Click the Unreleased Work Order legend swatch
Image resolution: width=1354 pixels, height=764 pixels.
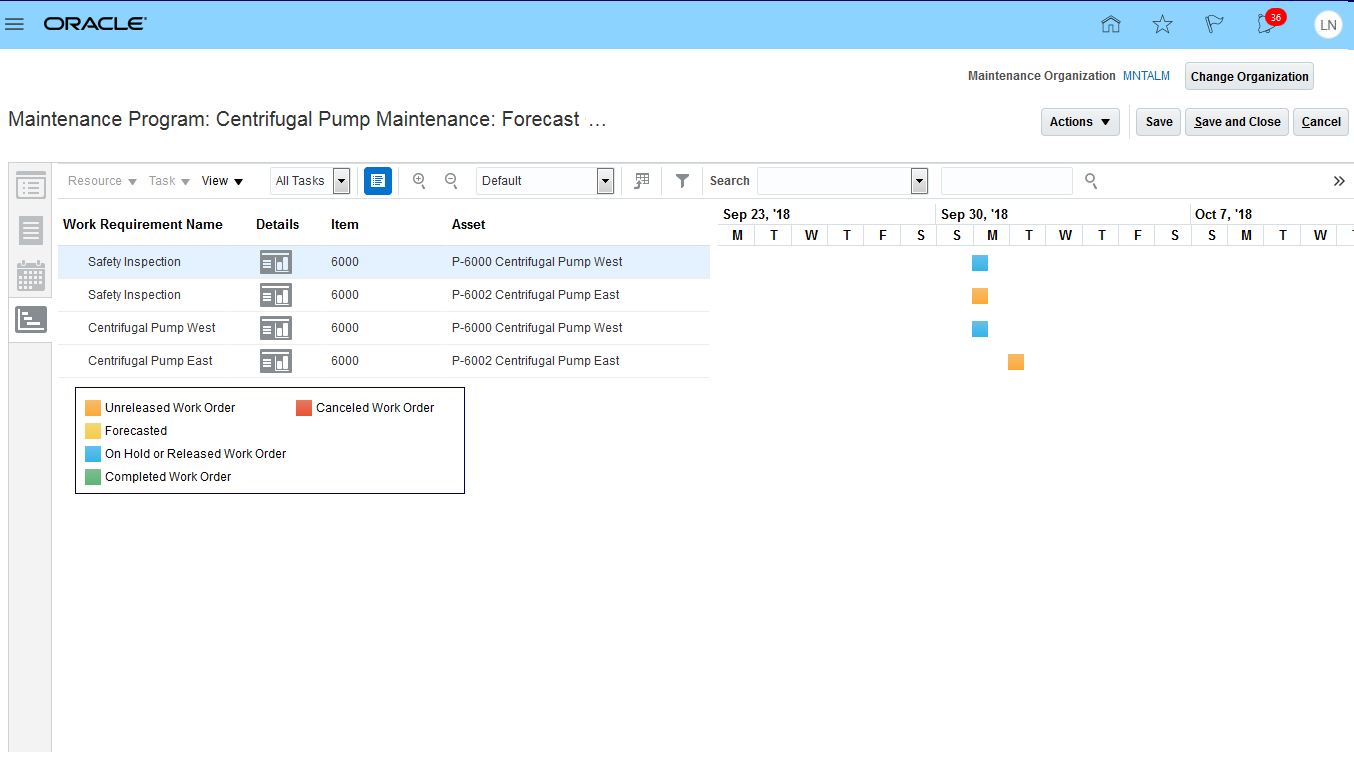click(93, 408)
